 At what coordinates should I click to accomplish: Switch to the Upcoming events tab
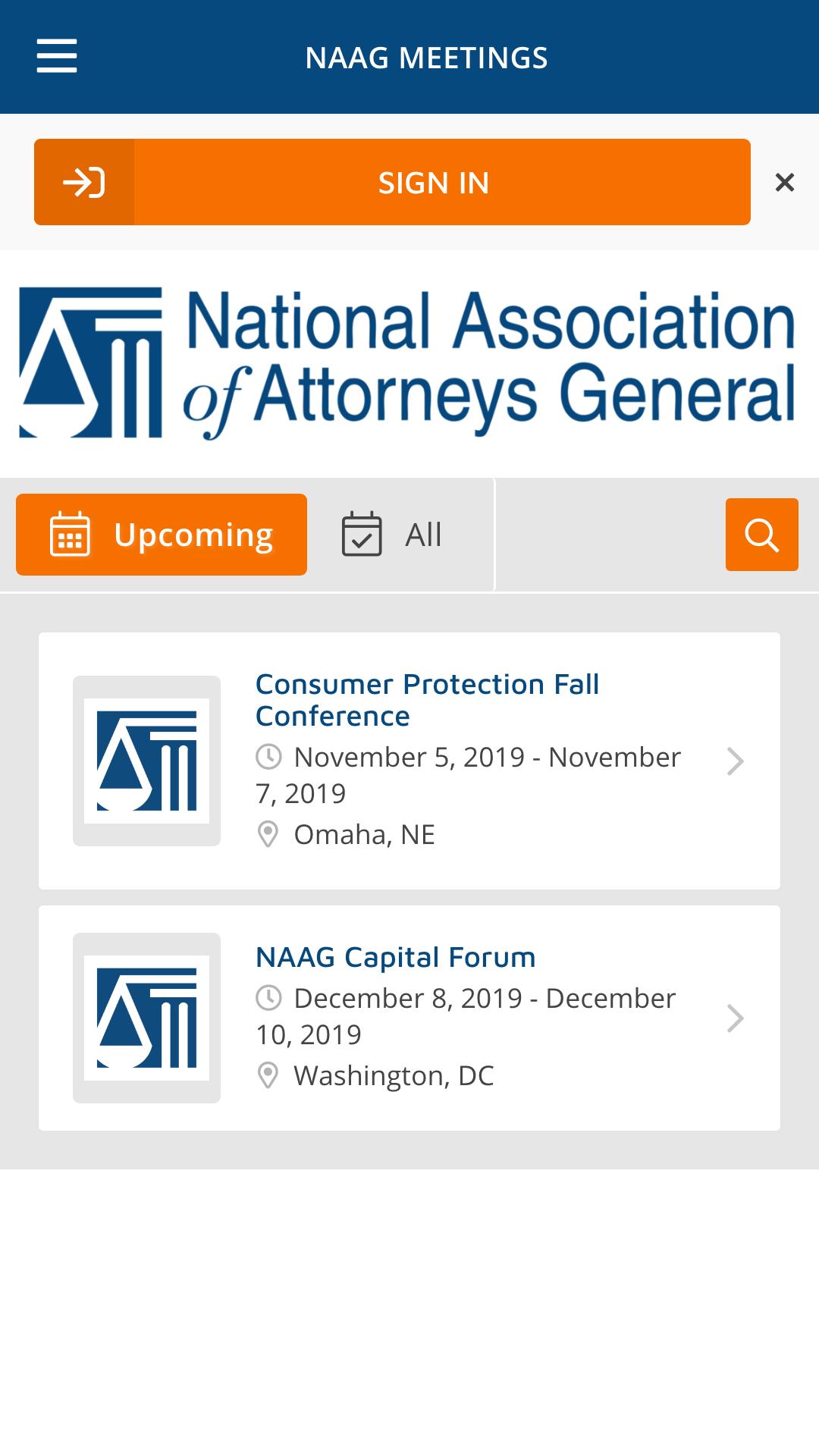(x=162, y=535)
